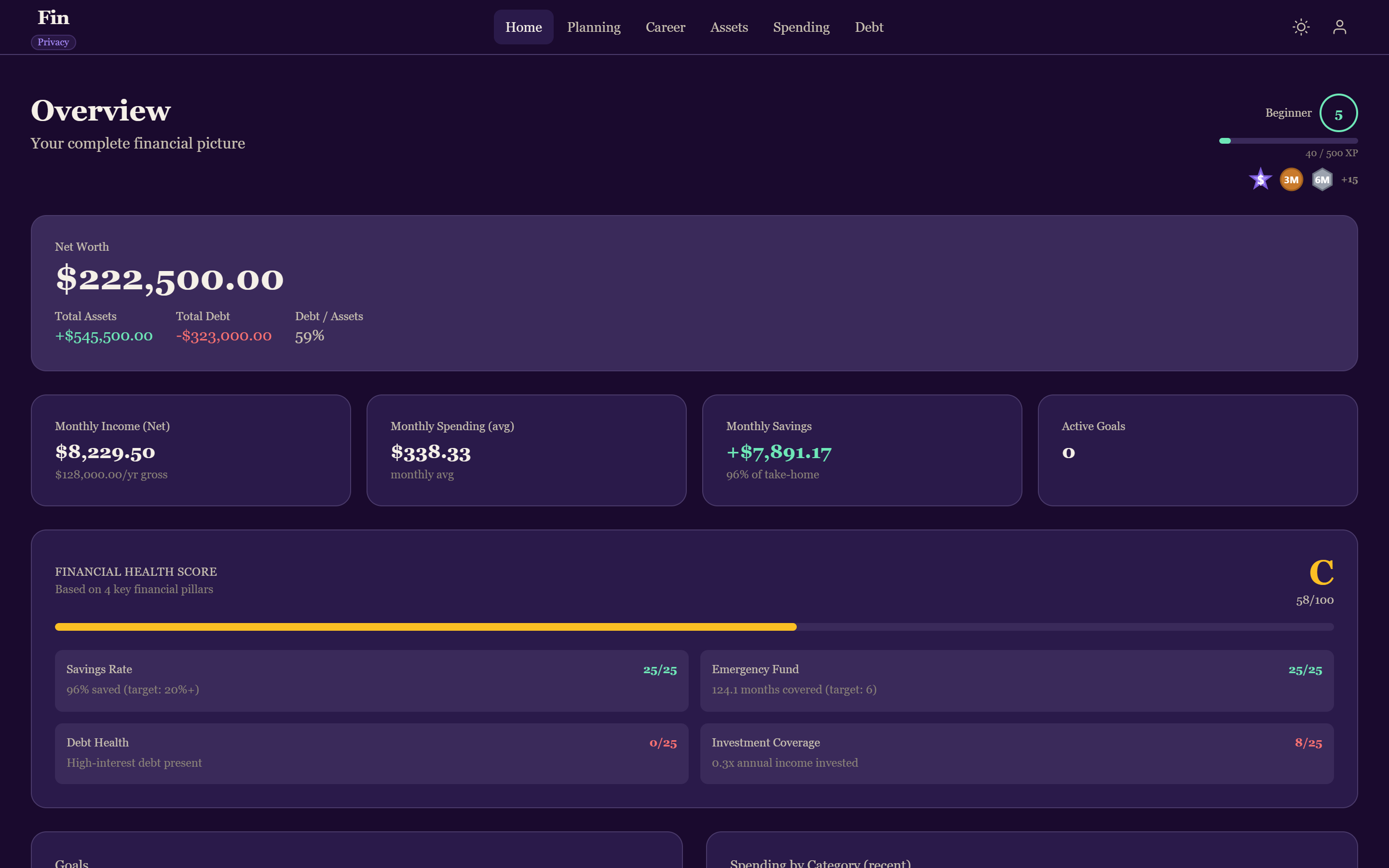Click the Investment Coverage 8/25 score
1389x868 pixels.
pos(1308,743)
